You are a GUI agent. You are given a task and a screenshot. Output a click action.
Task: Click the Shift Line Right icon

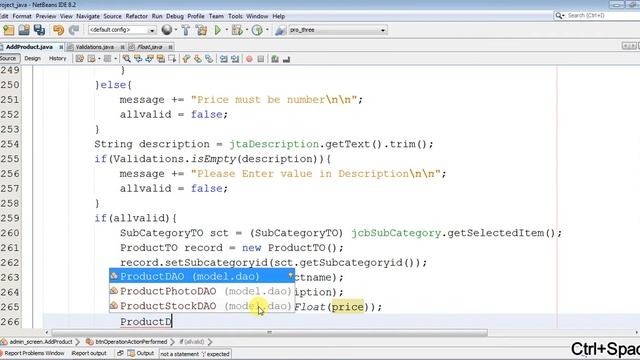pos(235,59)
